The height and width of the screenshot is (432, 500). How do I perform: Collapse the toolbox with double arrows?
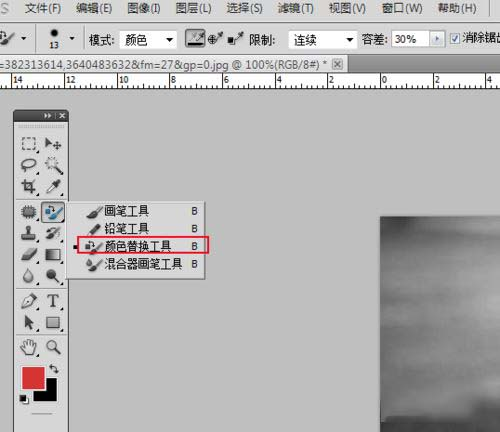tap(47, 116)
